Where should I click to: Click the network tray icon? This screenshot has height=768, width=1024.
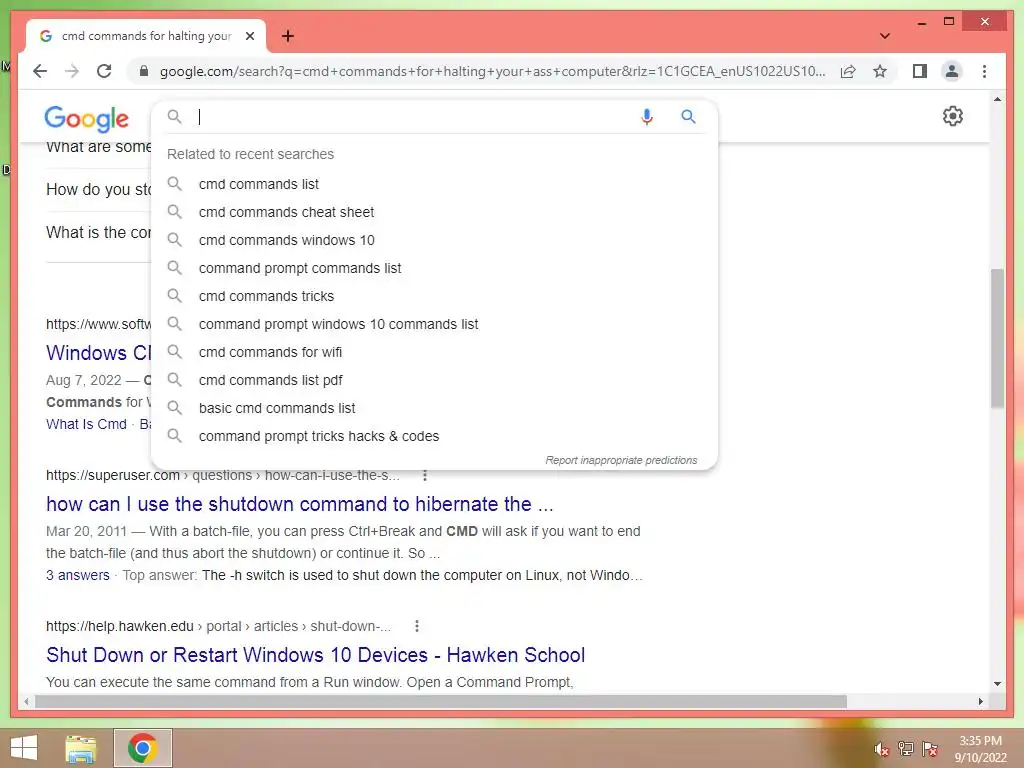[x=906, y=749]
